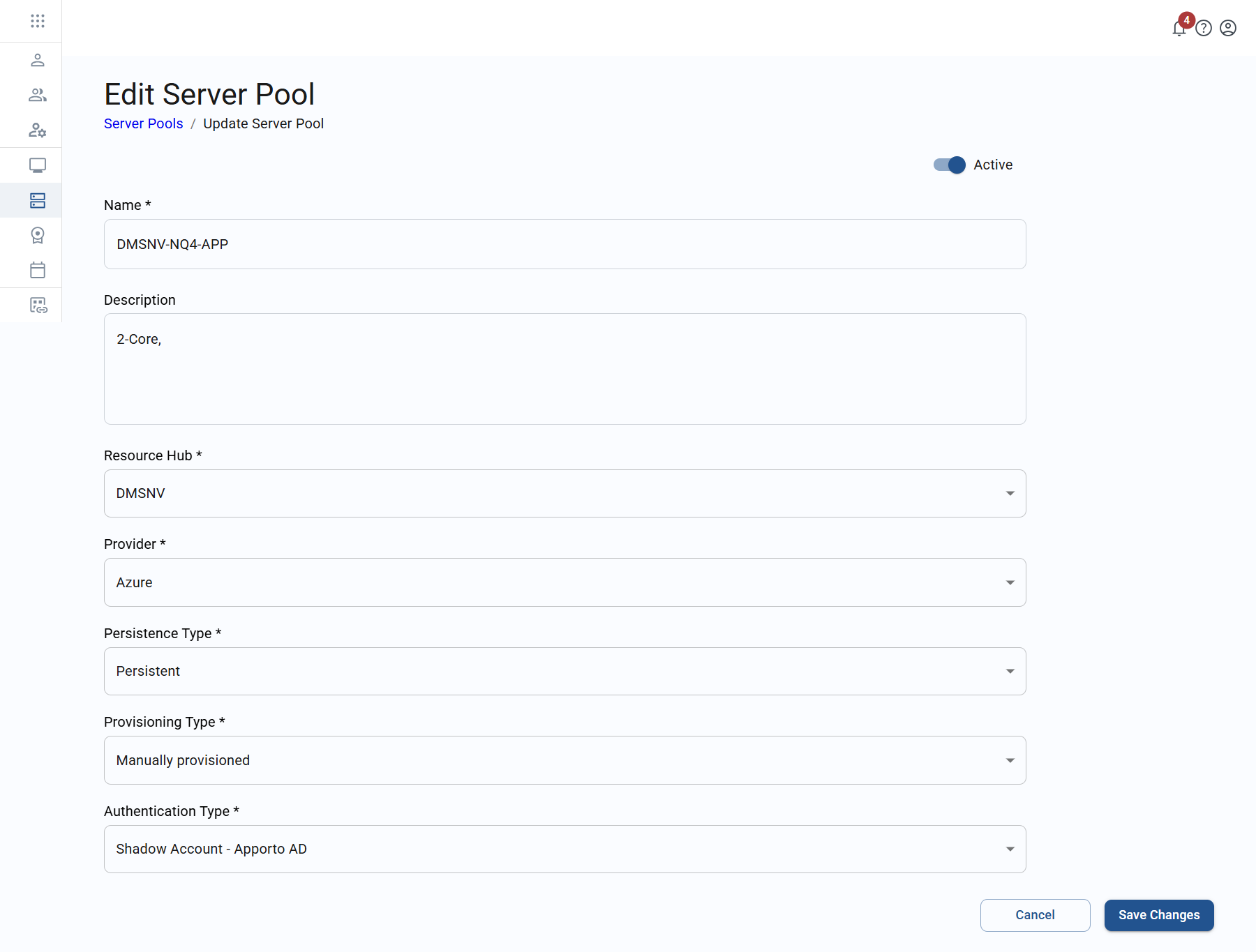The height and width of the screenshot is (952, 1256).
Task: Expand the Provider dropdown showing Azure
Action: click(x=1009, y=582)
